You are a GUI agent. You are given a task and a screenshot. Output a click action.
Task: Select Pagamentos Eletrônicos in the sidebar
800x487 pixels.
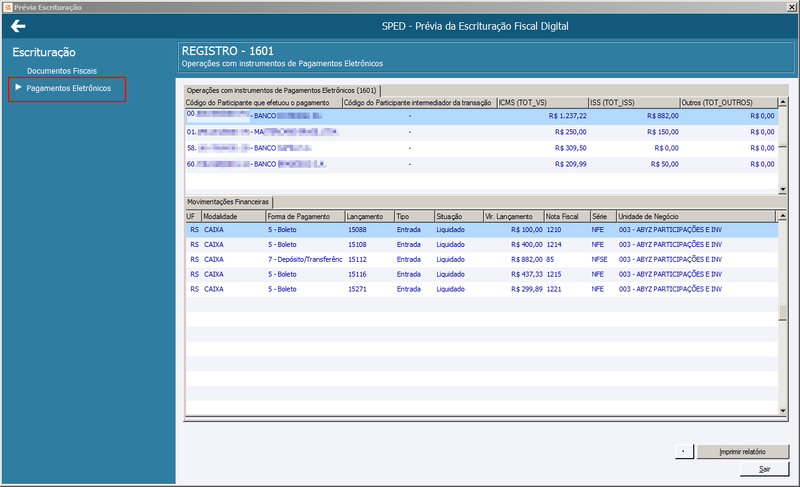(68, 88)
